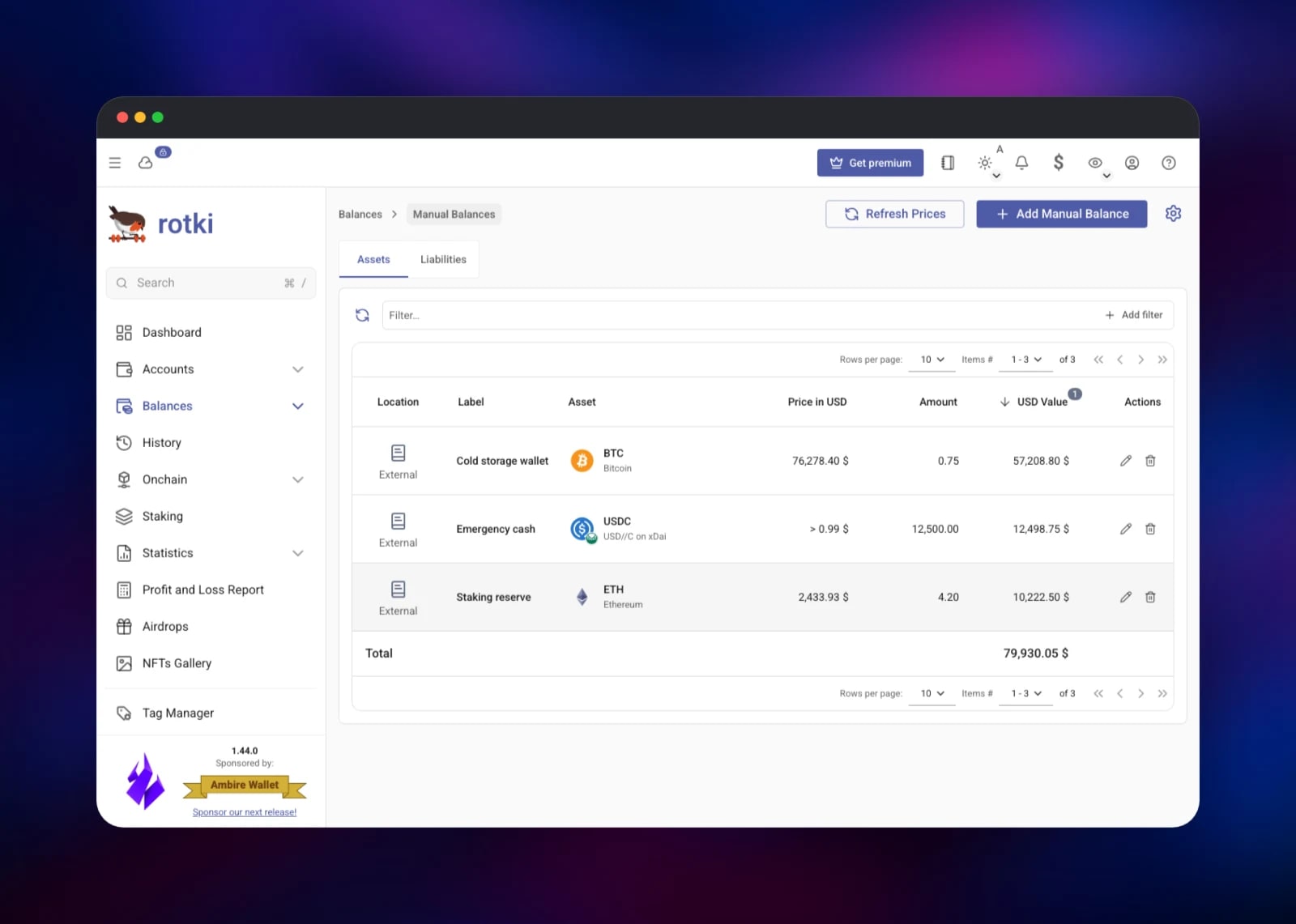This screenshot has height=924, width=1296.
Task: Edit Emergency cash balance
Action: click(x=1126, y=529)
